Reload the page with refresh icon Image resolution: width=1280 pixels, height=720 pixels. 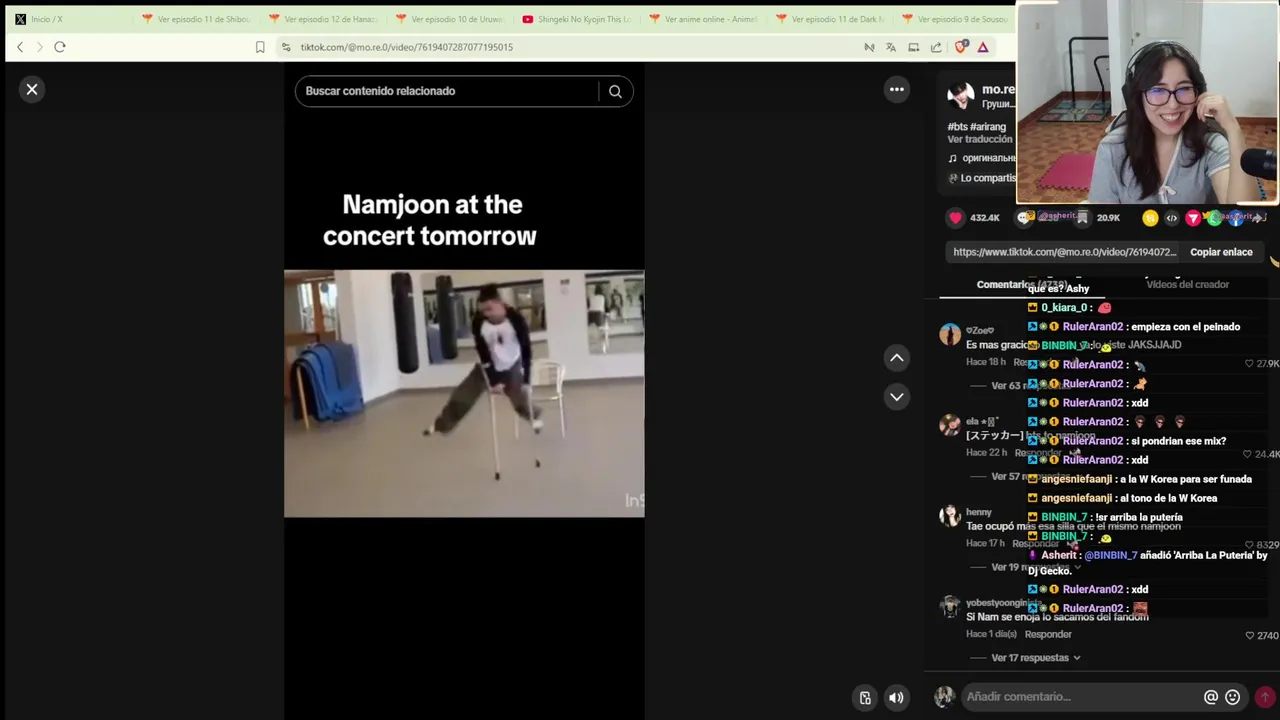coord(60,47)
